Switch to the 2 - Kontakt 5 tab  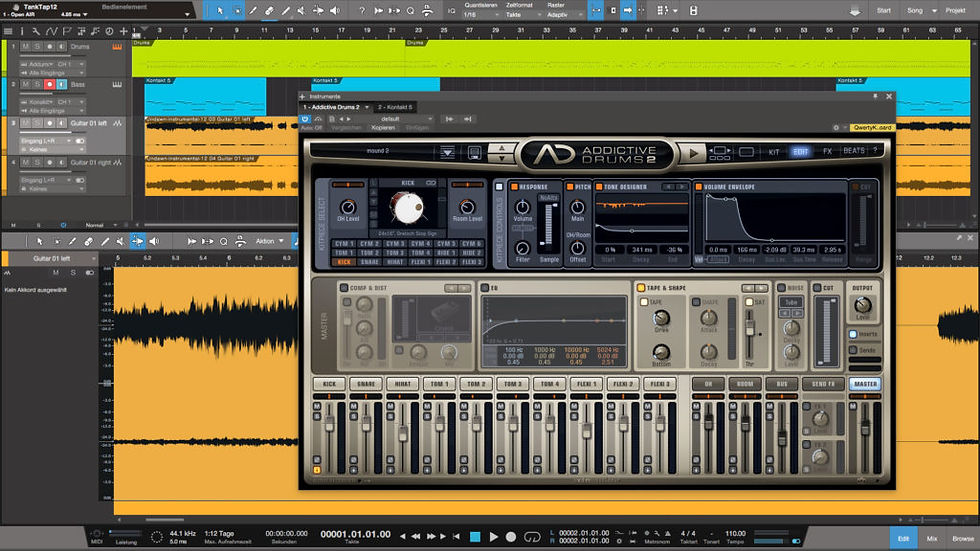click(x=395, y=107)
